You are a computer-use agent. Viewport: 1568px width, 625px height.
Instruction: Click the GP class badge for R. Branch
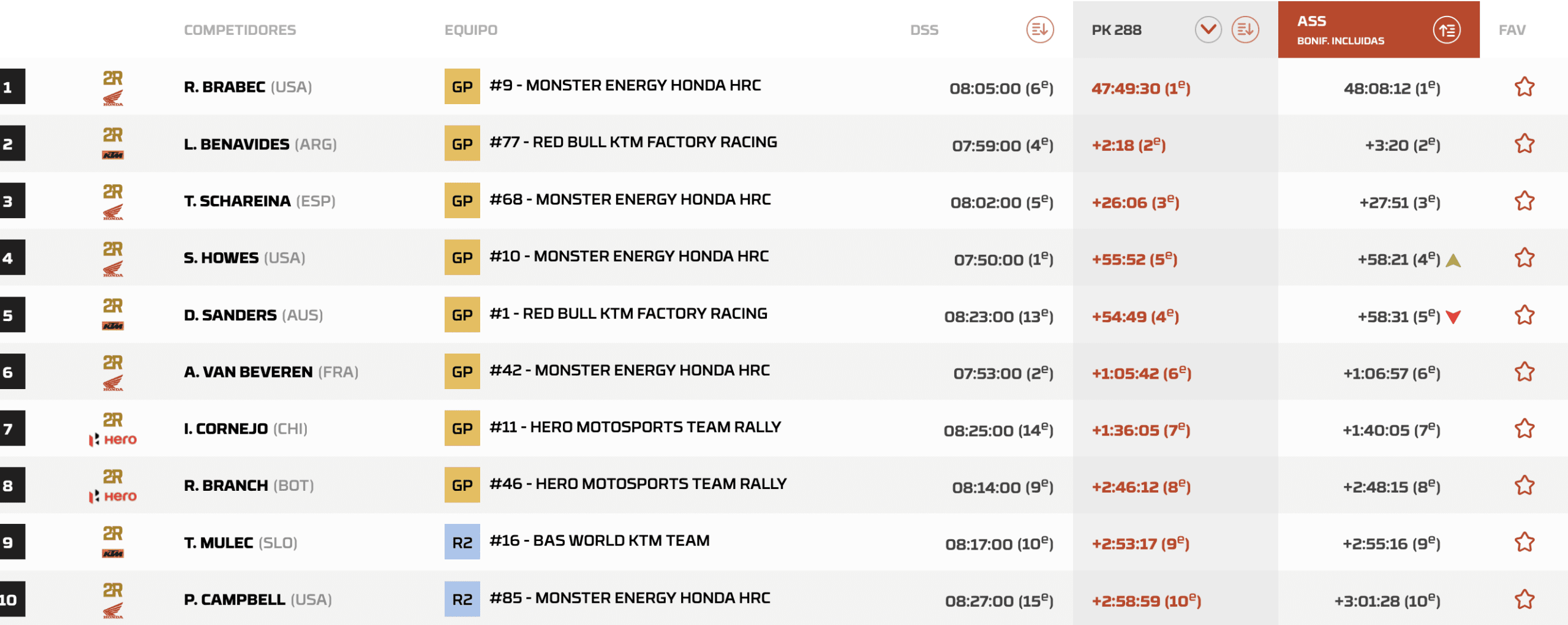pos(462,485)
